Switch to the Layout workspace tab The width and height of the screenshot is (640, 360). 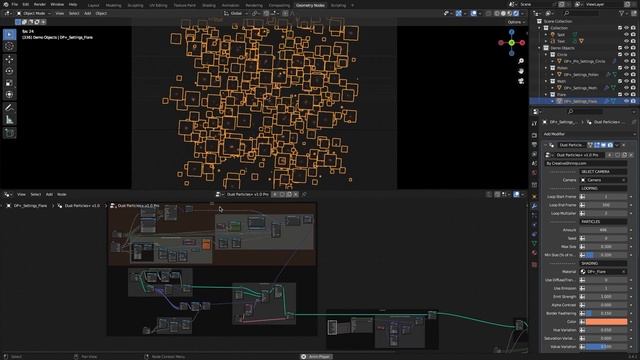93,5
